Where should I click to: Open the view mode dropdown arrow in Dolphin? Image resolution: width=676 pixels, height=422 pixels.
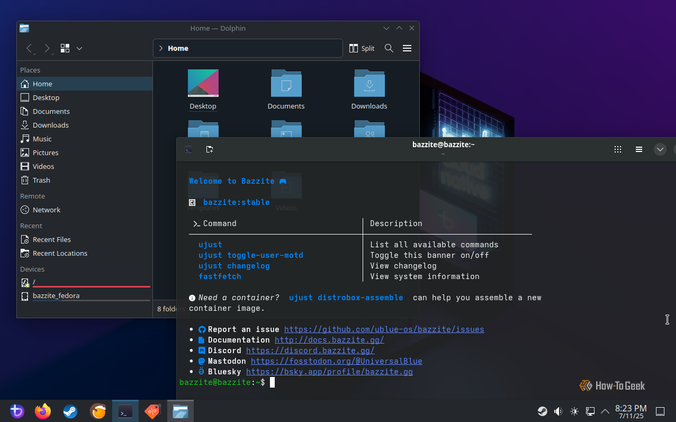79,48
